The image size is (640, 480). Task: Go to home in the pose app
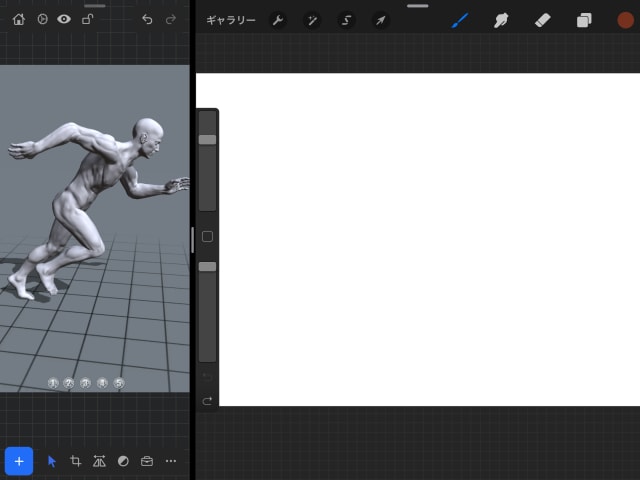pyautogui.click(x=19, y=19)
